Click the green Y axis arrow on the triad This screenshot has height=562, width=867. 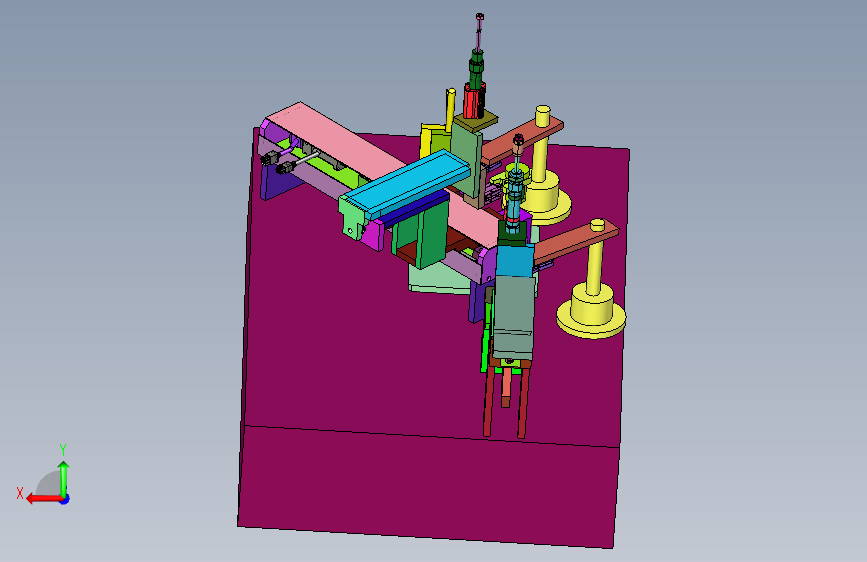[64, 479]
